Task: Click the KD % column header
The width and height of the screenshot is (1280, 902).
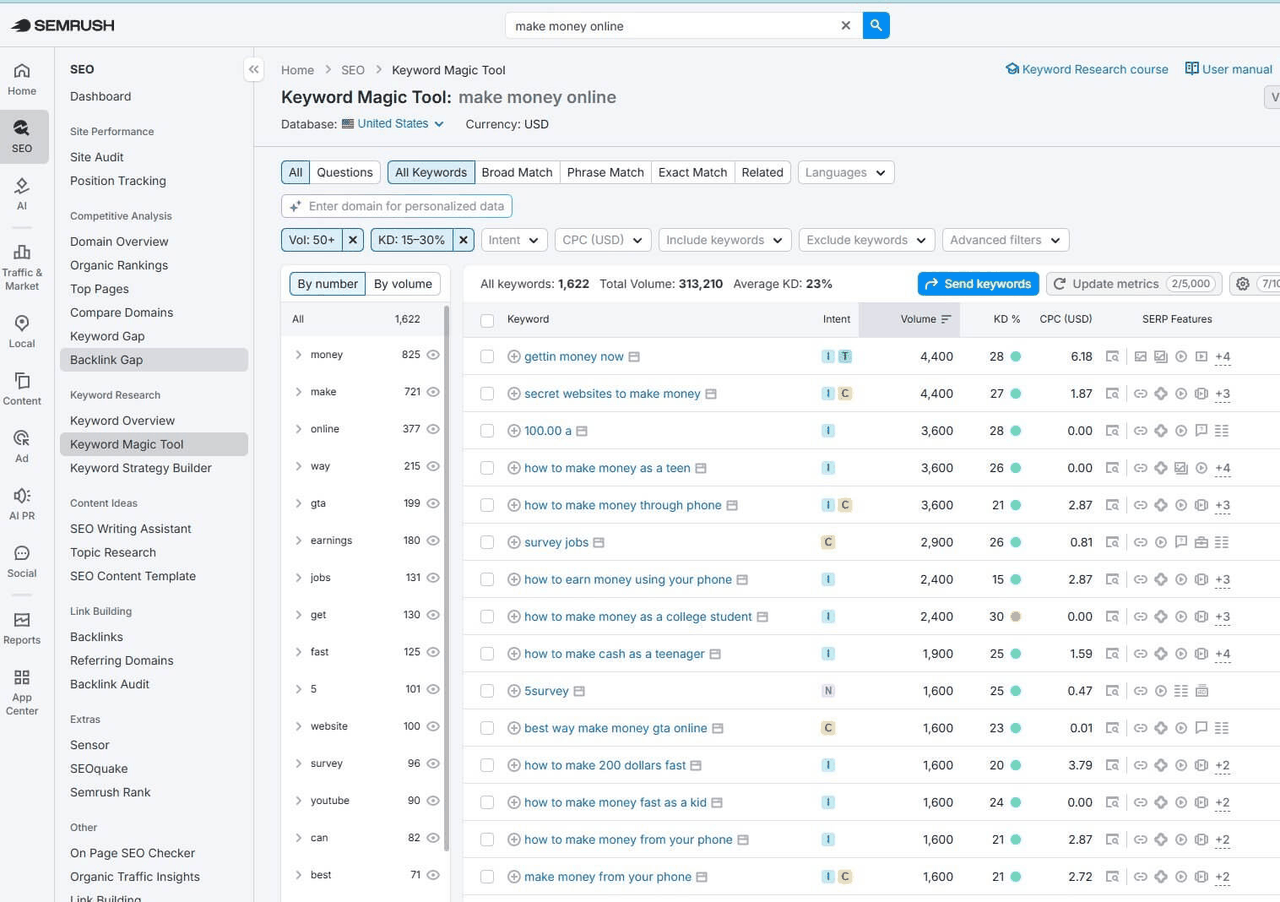Action: coord(1006,319)
